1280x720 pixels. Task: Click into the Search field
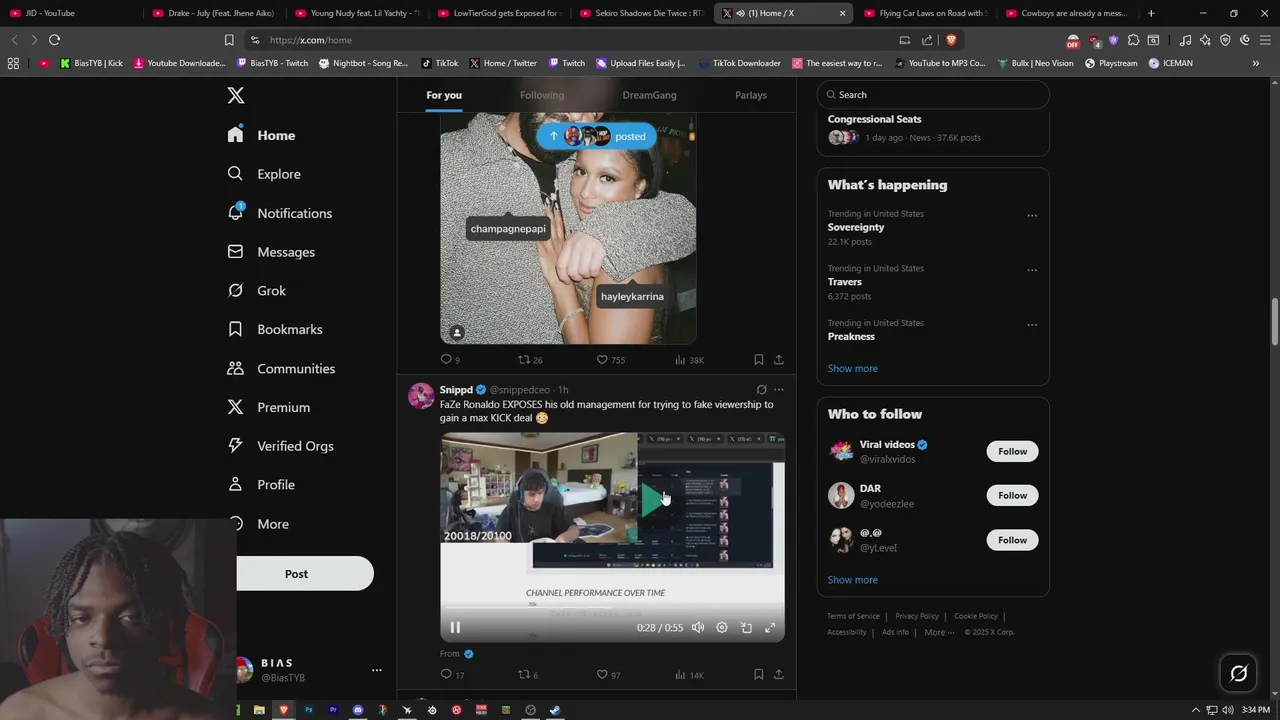coord(932,94)
